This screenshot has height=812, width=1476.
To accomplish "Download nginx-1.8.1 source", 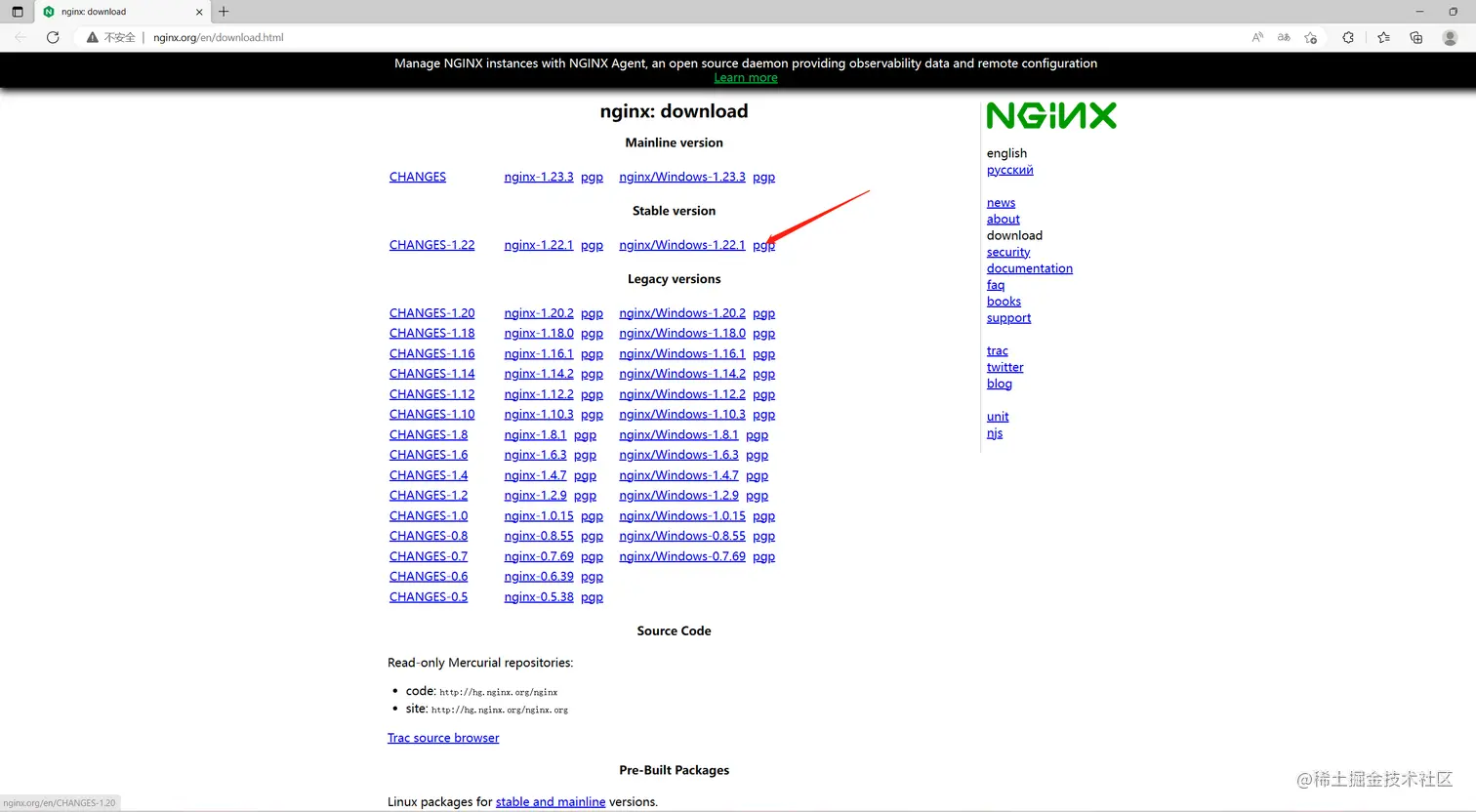I will click(535, 434).
